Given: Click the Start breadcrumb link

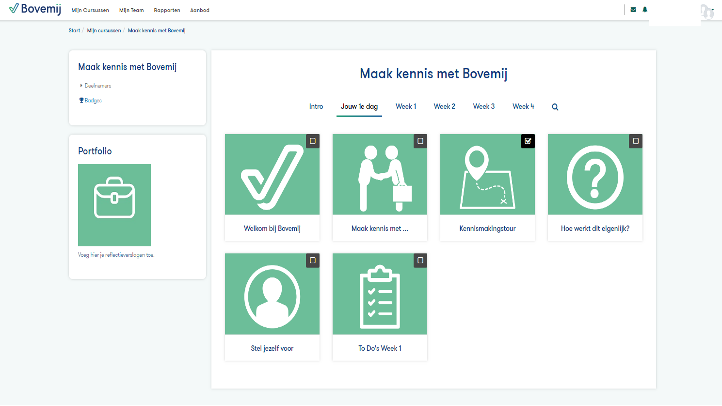Looking at the screenshot, I should [x=74, y=31].
